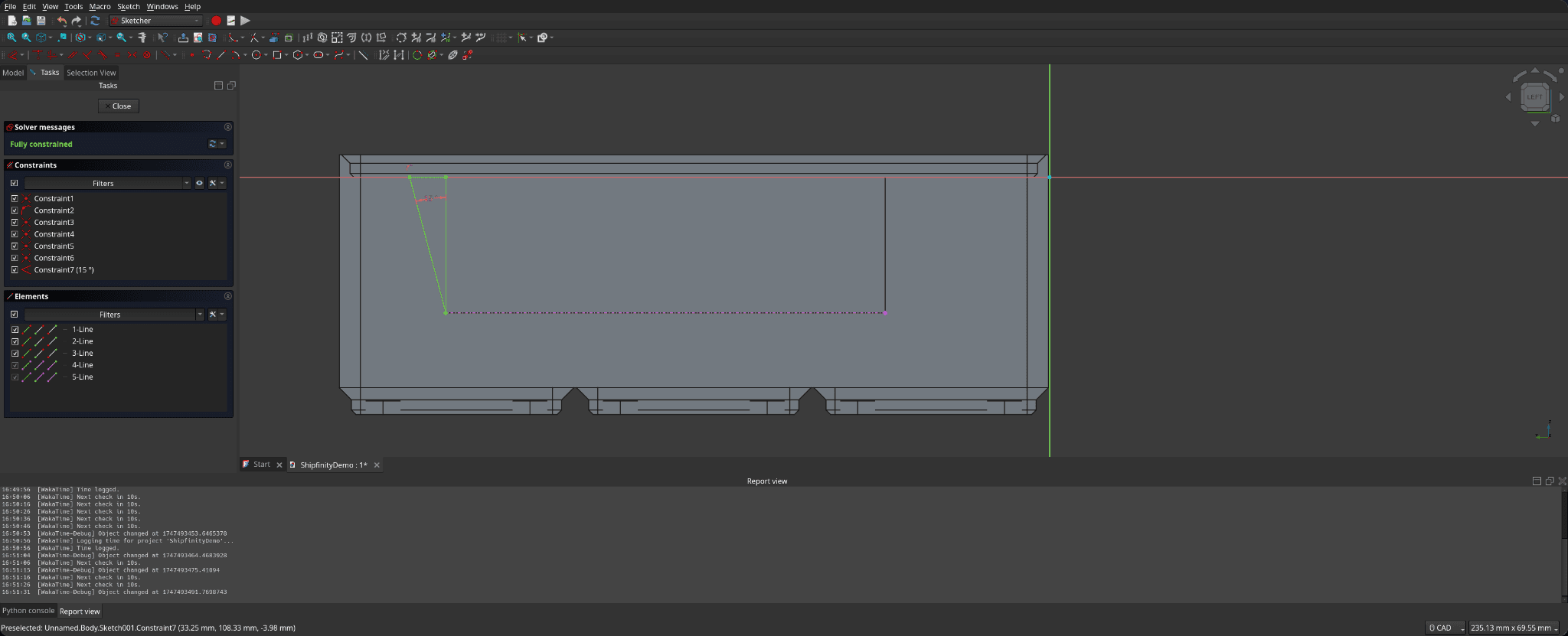Image resolution: width=1568 pixels, height=636 pixels.
Task: Undo the last action
Action: tap(61, 21)
